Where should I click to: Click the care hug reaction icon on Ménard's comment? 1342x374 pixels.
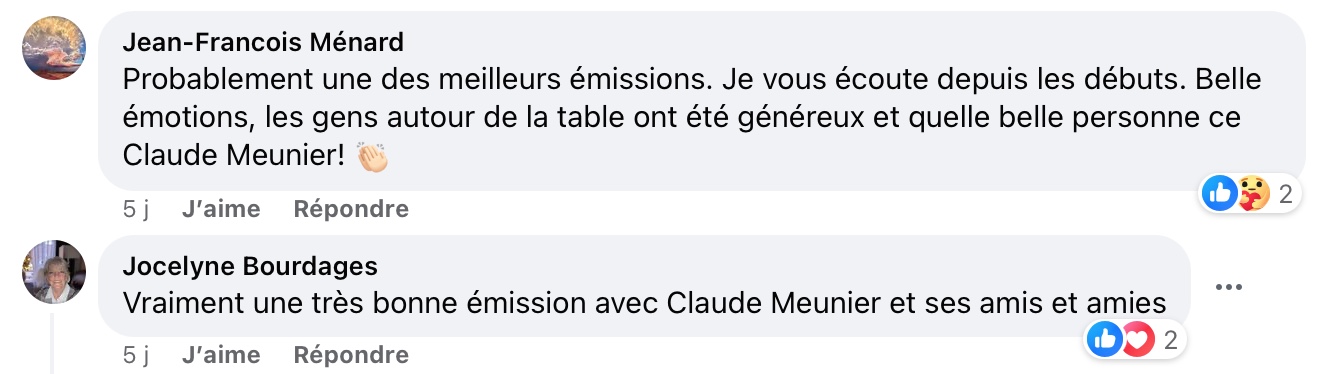[1253, 193]
